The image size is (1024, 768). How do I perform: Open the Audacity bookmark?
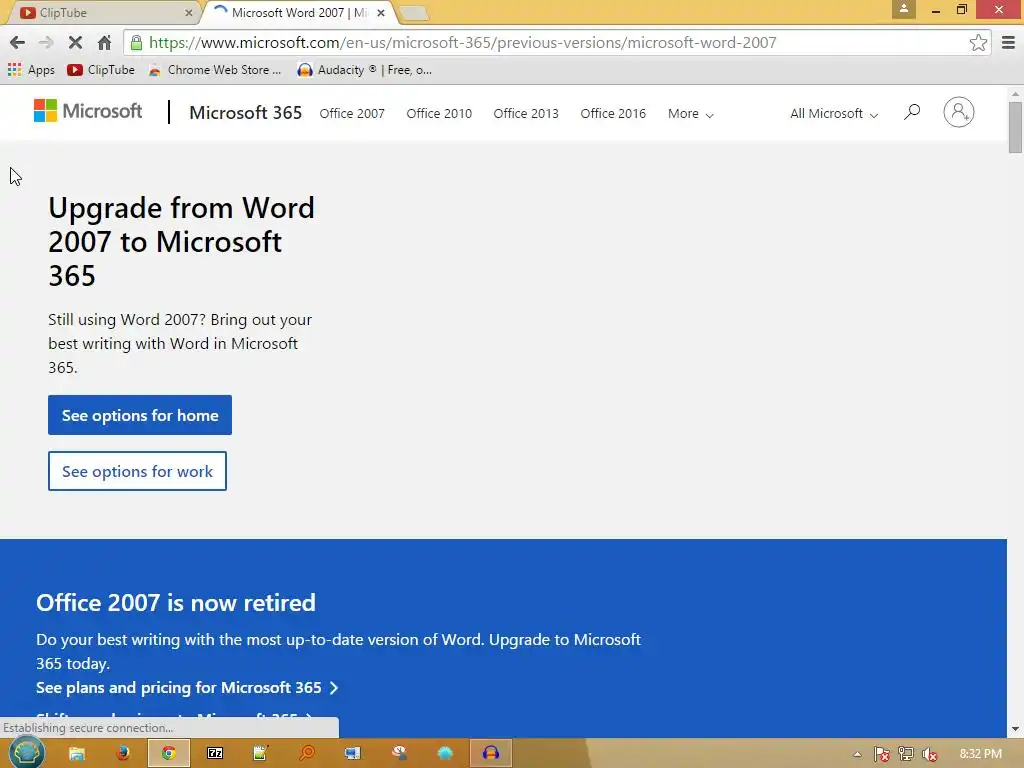pos(364,70)
